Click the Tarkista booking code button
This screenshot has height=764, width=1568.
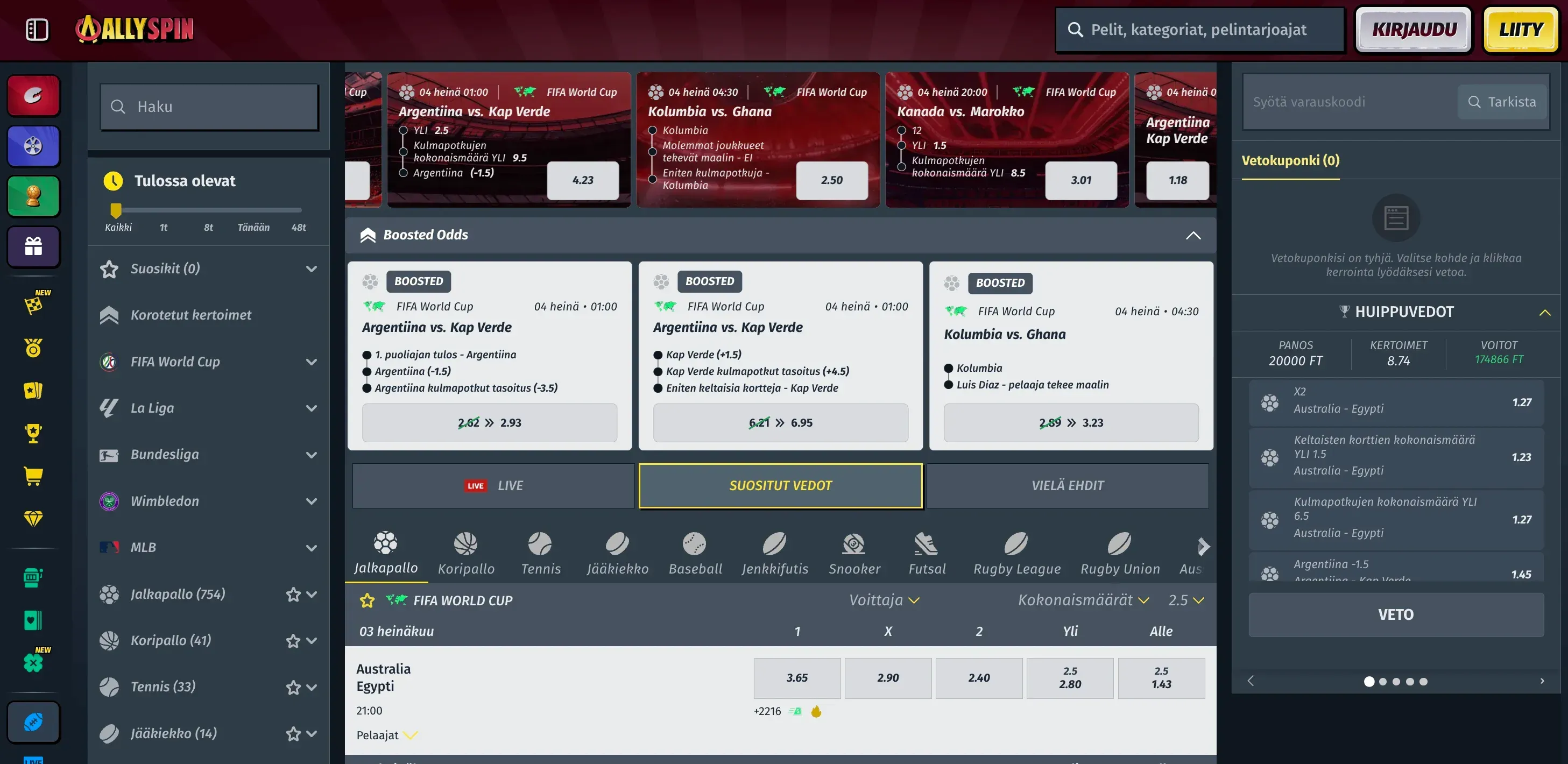(x=1502, y=102)
